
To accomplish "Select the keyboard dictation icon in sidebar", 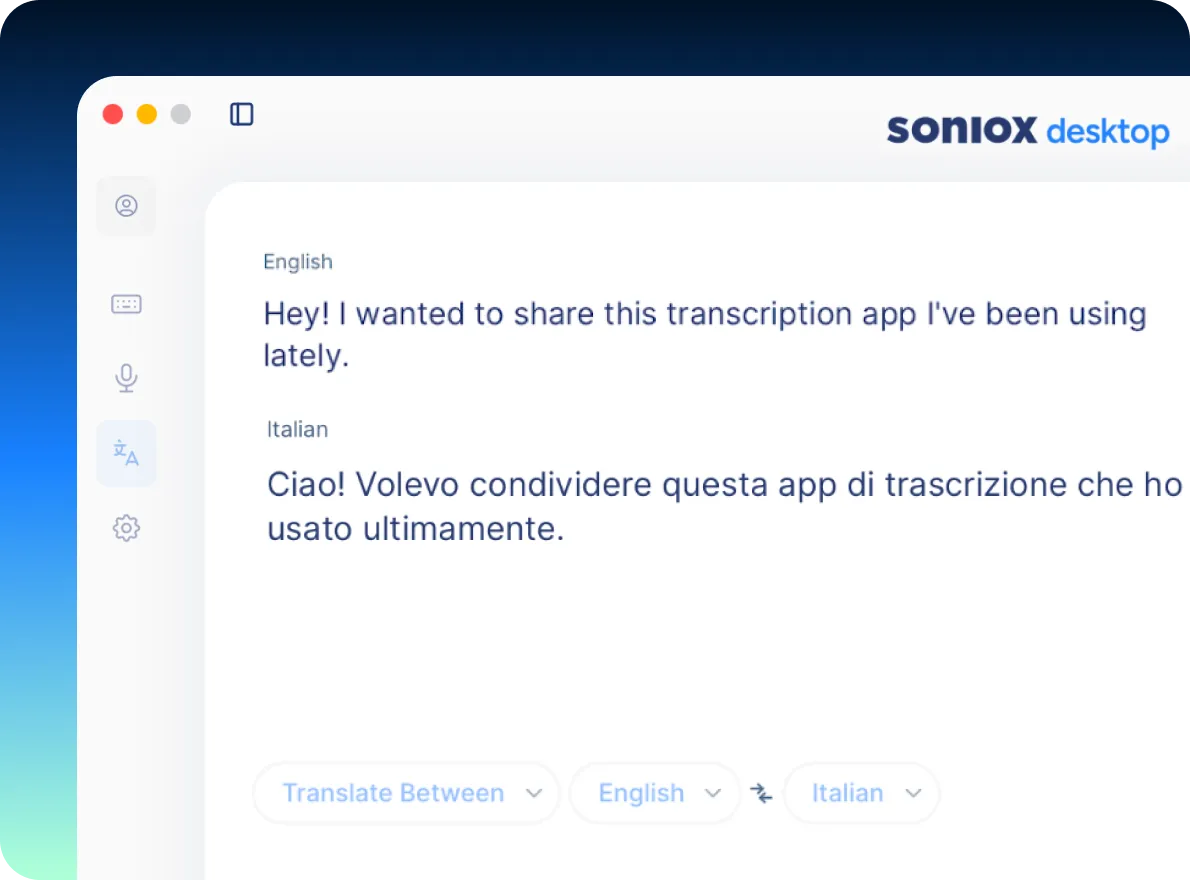I will click(x=126, y=304).
